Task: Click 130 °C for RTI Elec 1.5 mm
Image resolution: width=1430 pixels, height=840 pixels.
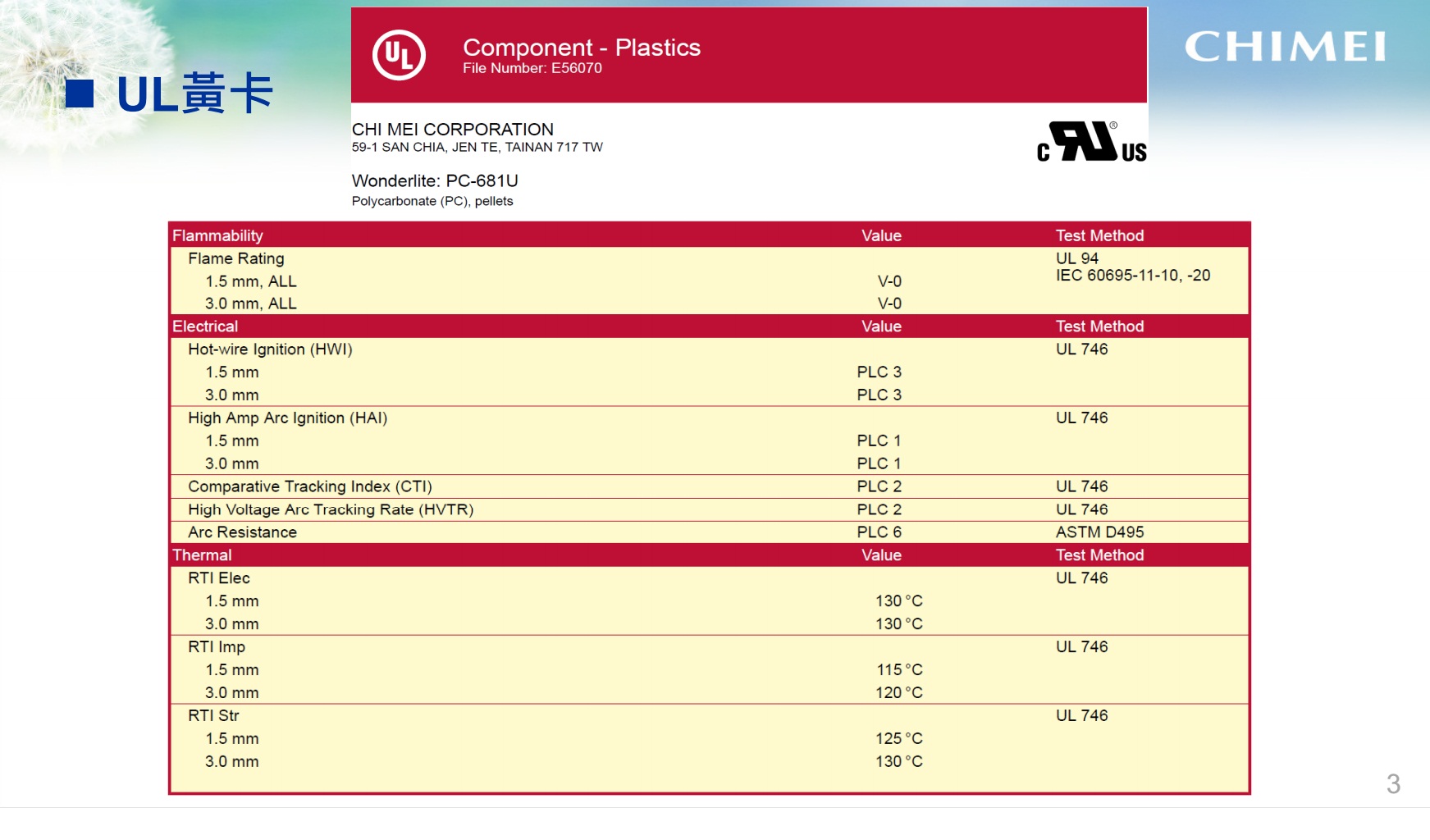Action: click(x=899, y=601)
